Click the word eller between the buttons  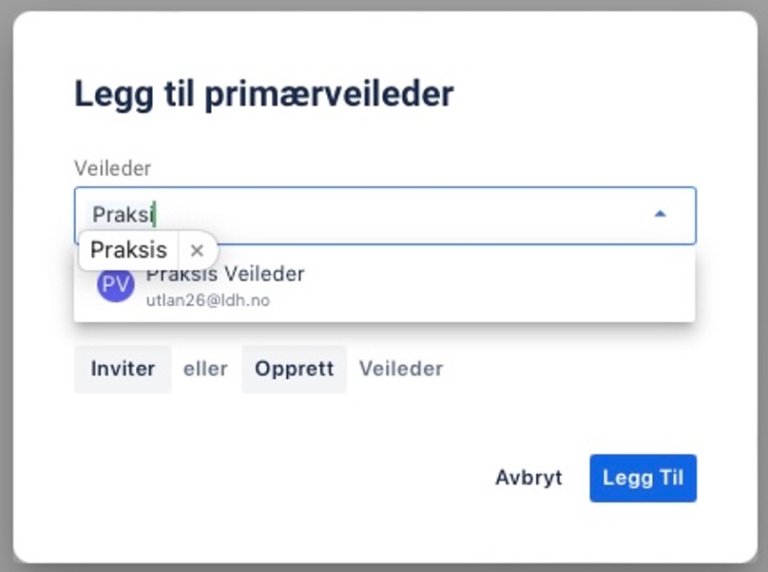(x=205, y=369)
